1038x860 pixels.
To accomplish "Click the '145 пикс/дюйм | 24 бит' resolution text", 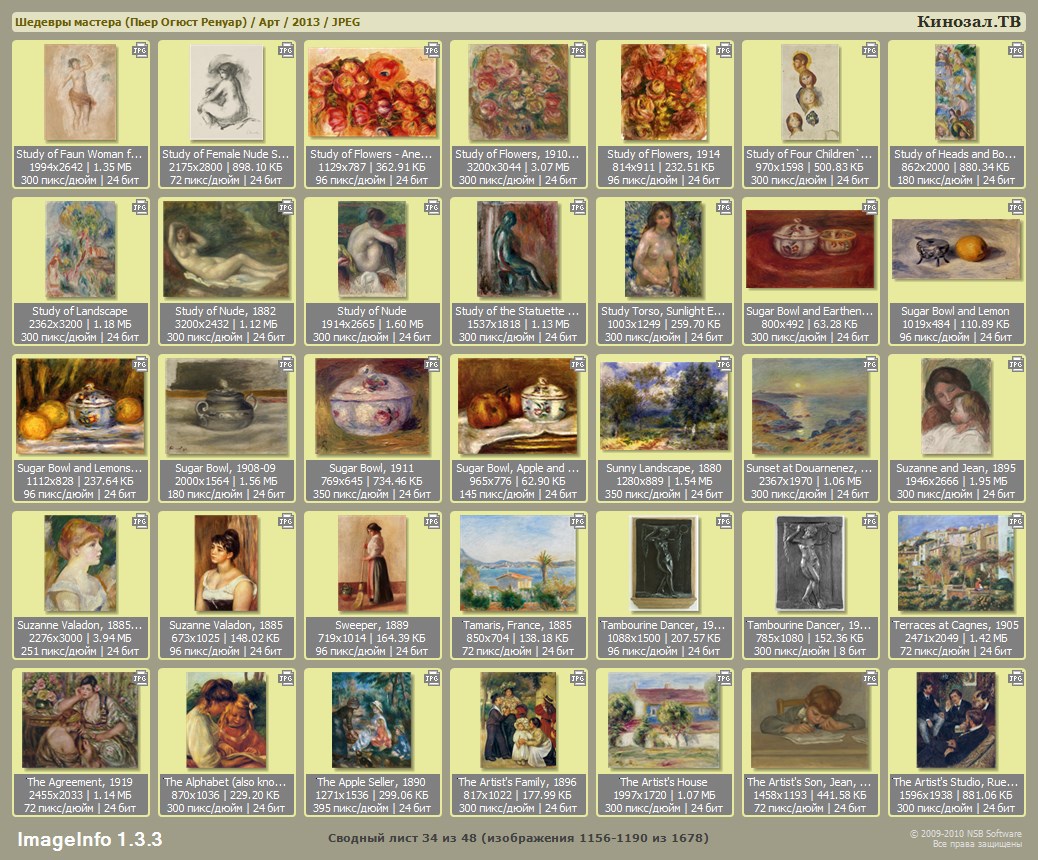I will click(518, 495).
